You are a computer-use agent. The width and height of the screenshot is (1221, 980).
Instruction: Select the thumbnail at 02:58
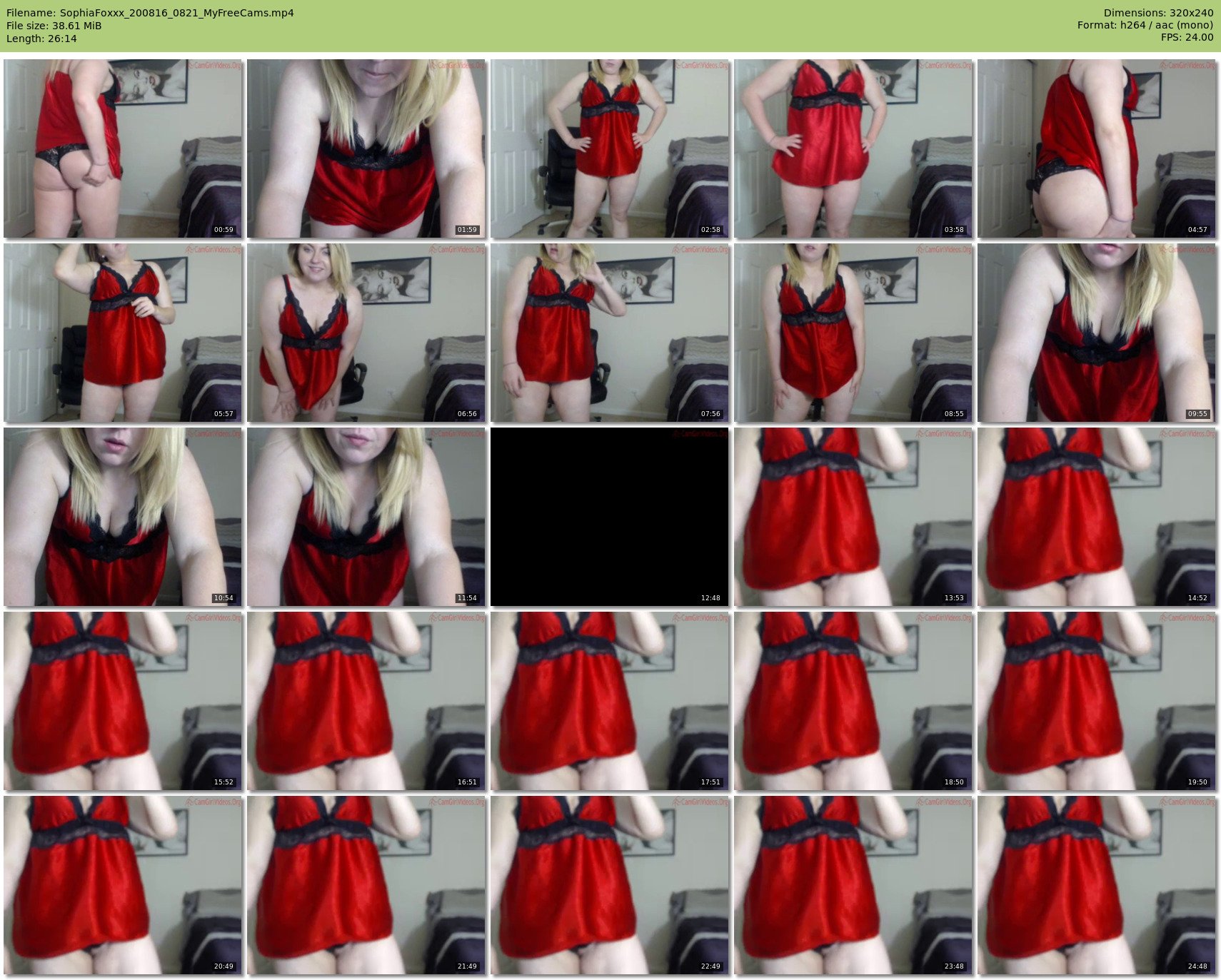pyautogui.click(x=610, y=148)
